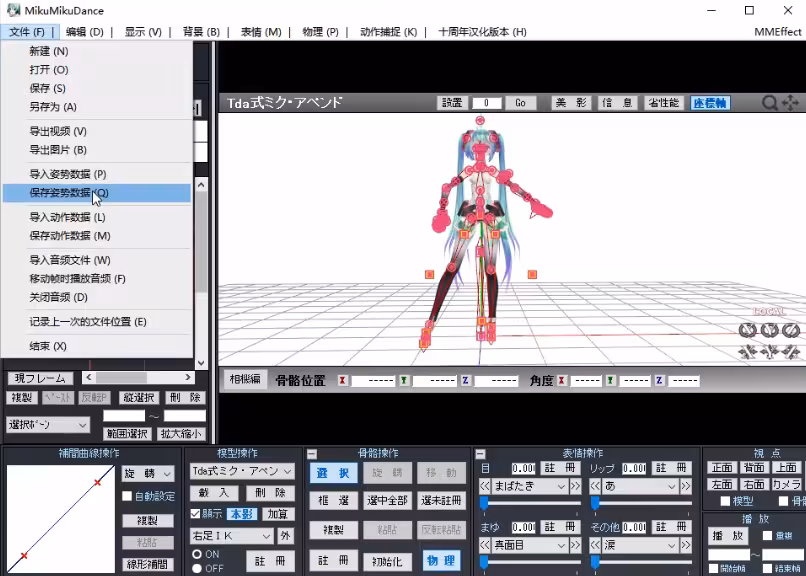Adjust the lip morph slider under あ
Image resolution: width=806 pixels, height=576 pixels.
point(640,503)
